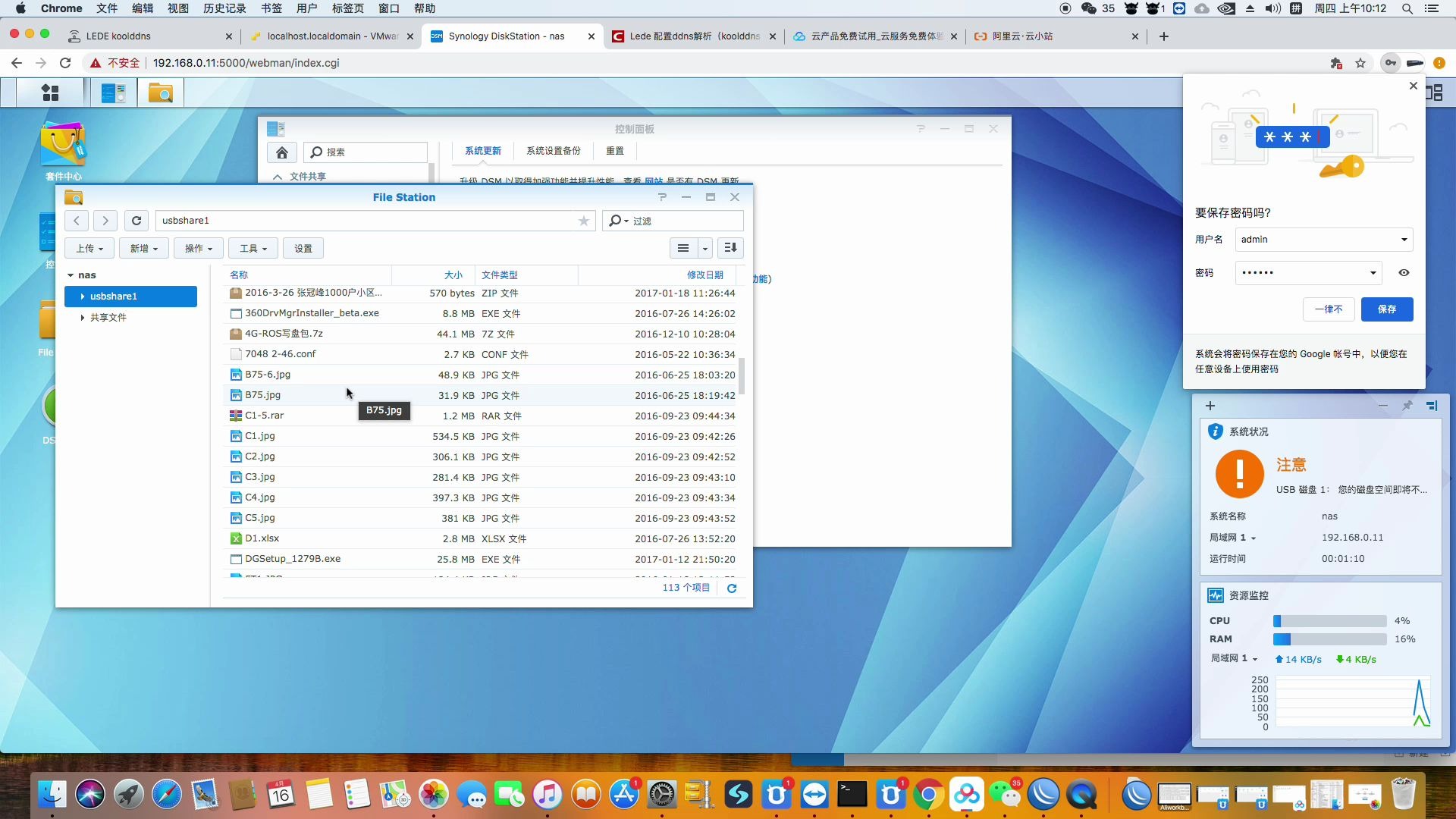Image resolution: width=1456 pixels, height=819 pixels.
Task: Open the 操作 action dropdown
Action: tap(199, 248)
